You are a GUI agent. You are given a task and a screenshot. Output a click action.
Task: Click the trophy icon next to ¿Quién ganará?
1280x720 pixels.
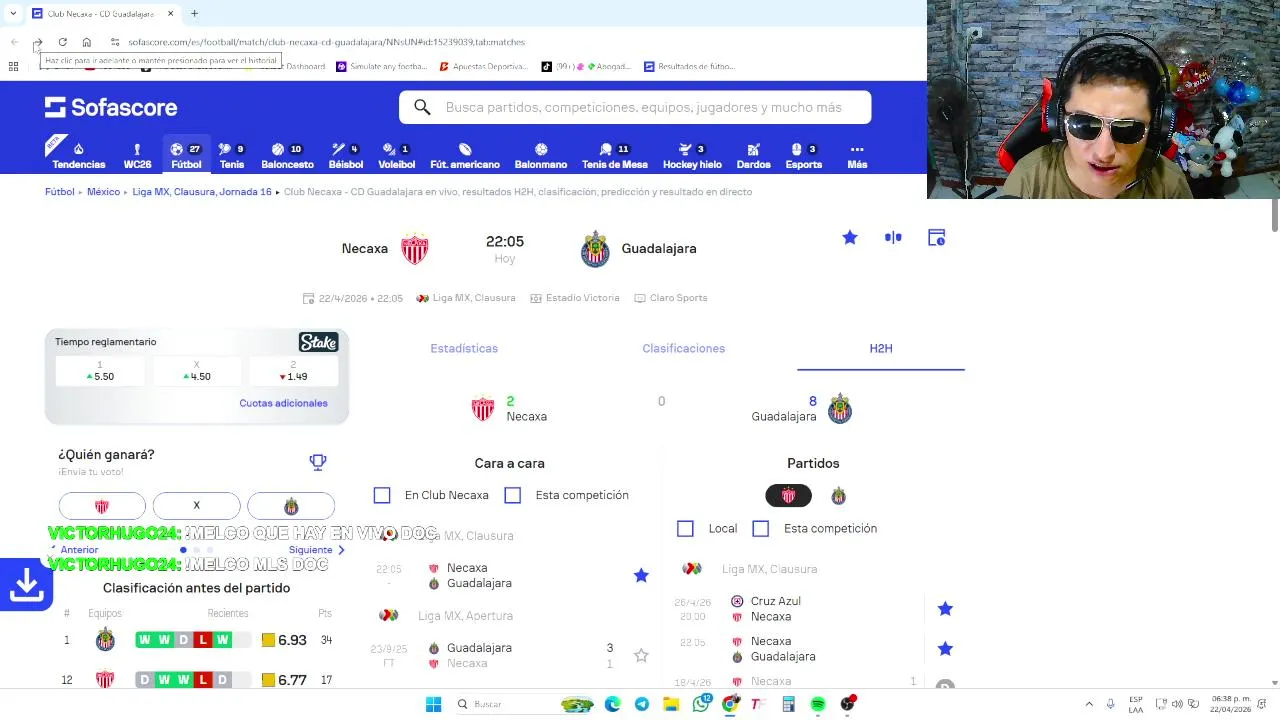[x=318, y=462]
